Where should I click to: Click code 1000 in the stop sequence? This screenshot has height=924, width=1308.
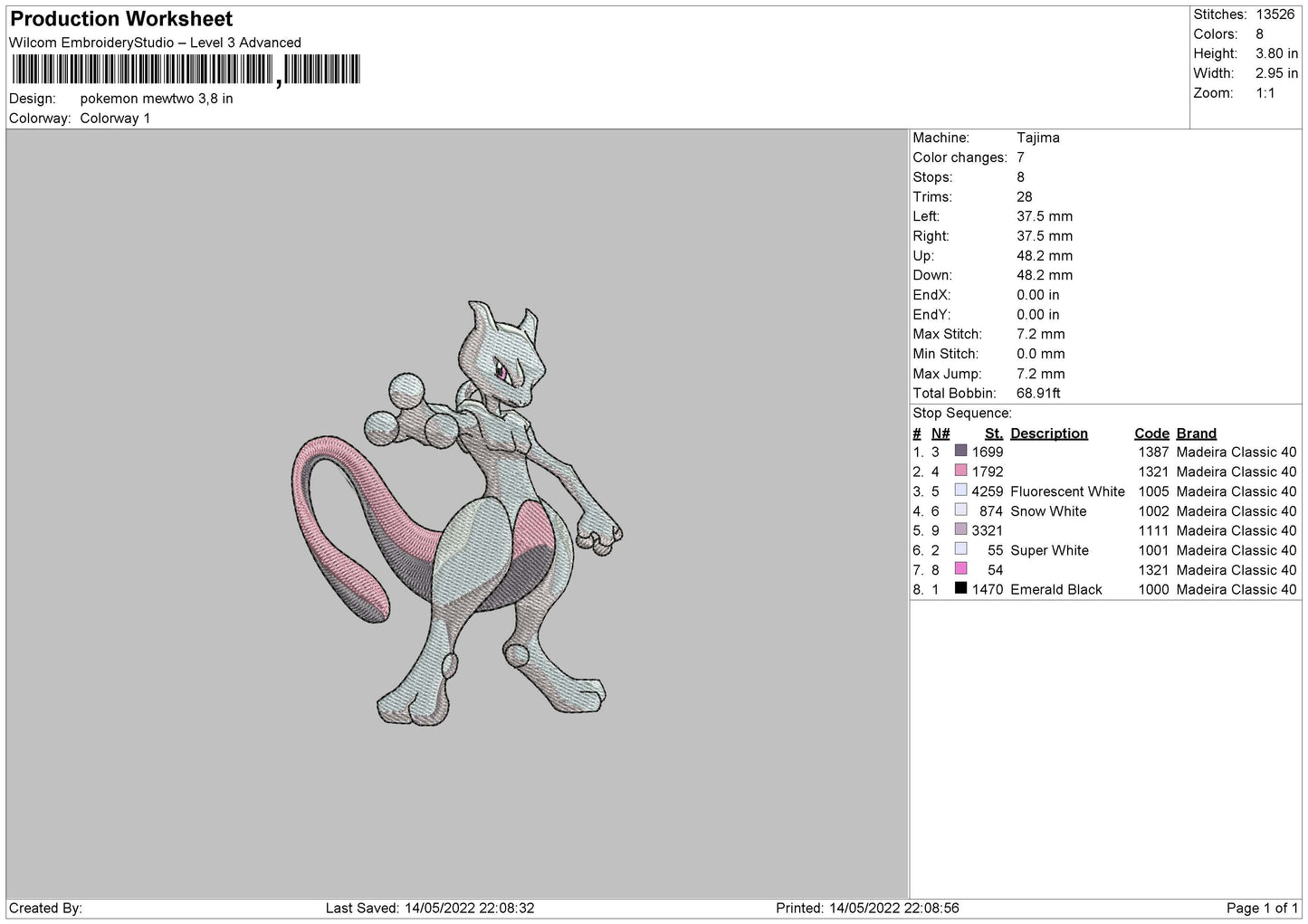click(1153, 589)
